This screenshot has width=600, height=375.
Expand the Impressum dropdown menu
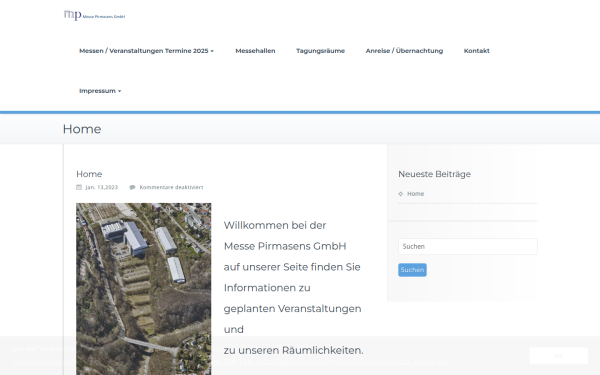pos(100,91)
